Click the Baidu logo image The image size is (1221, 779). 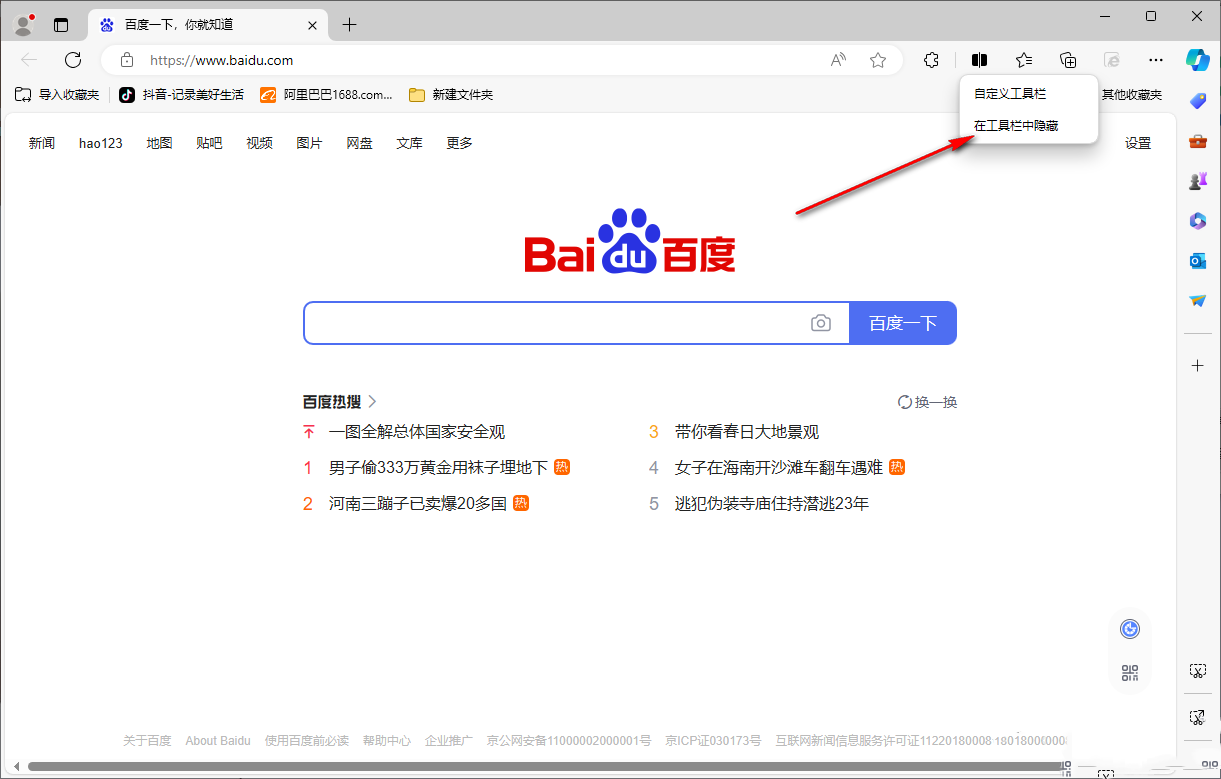pyautogui.click(x=630, y=241)
